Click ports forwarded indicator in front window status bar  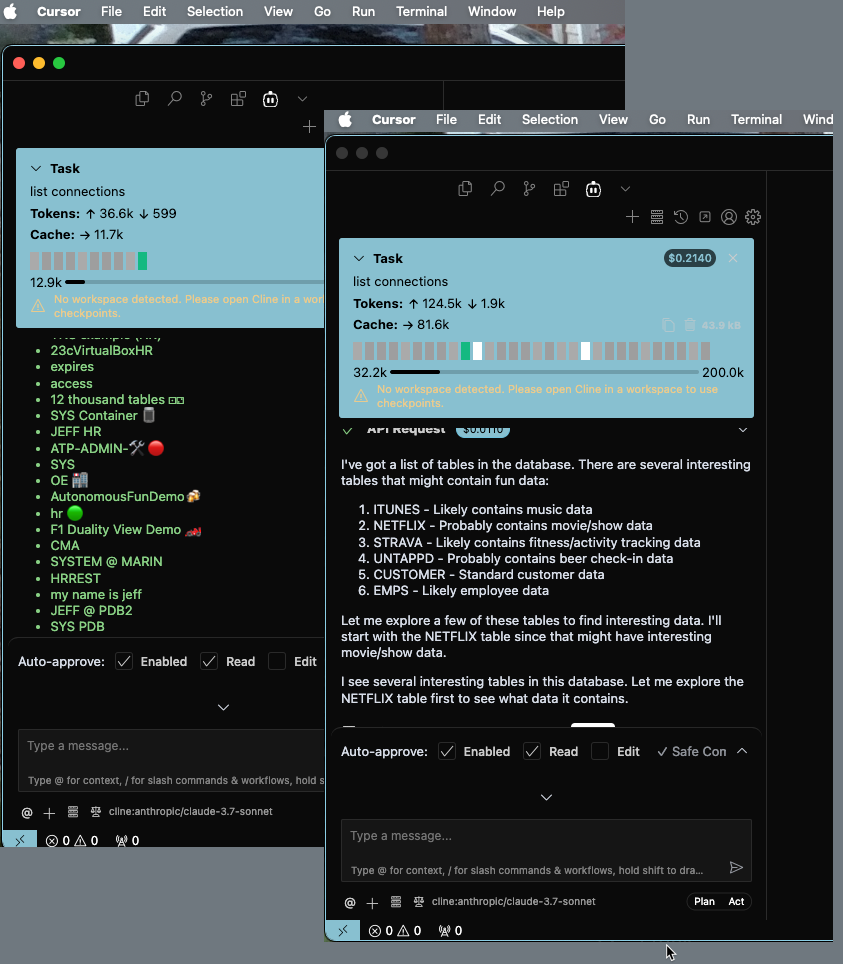point(451,931)
